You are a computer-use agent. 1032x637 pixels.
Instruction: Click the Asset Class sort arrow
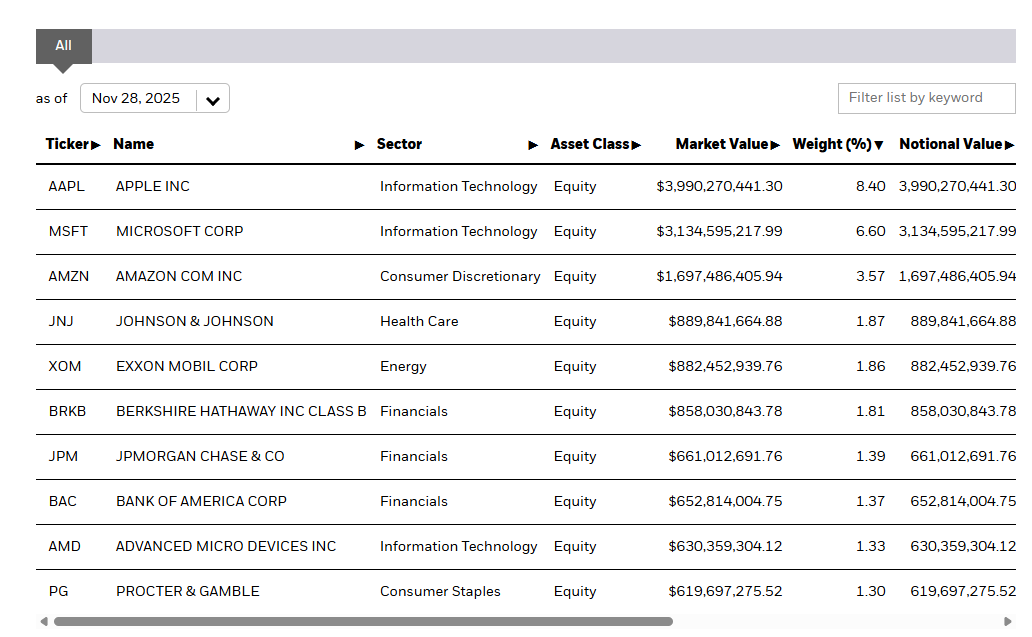pyautogui.click(x=636, y=145)
